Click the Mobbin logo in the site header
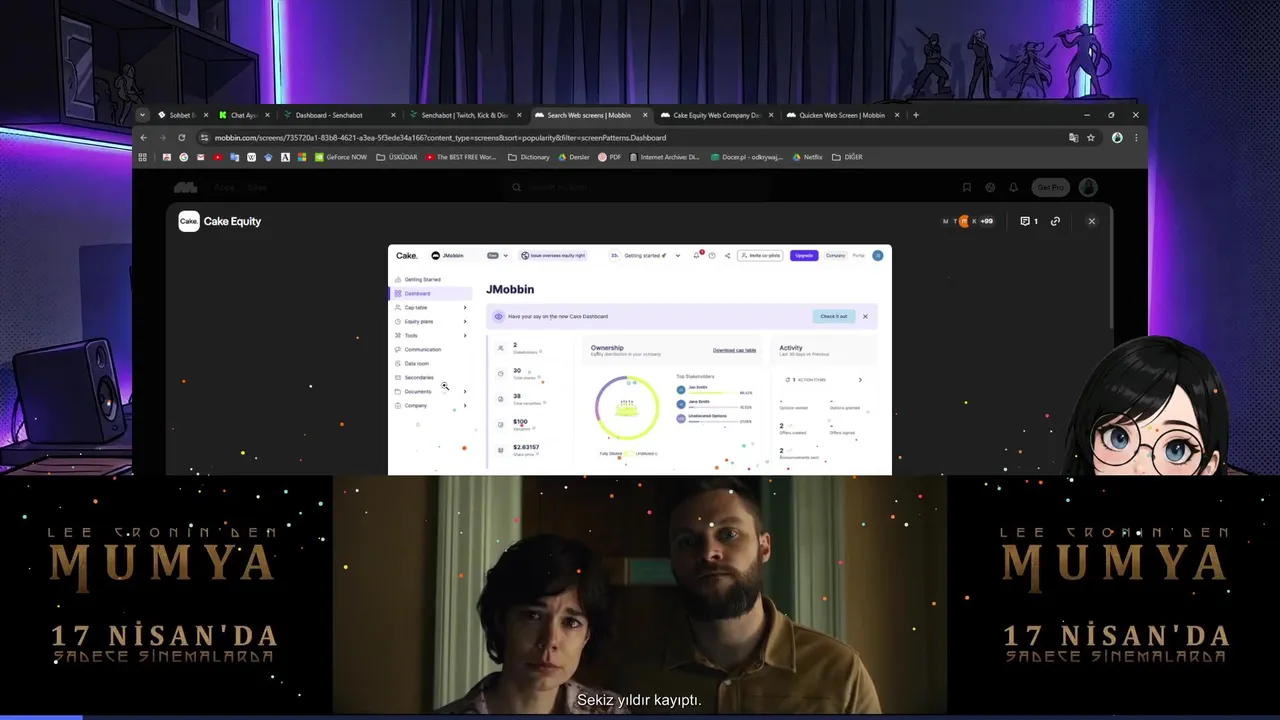The height and width of the screenshot is (720, 1280). coord(185,187)
